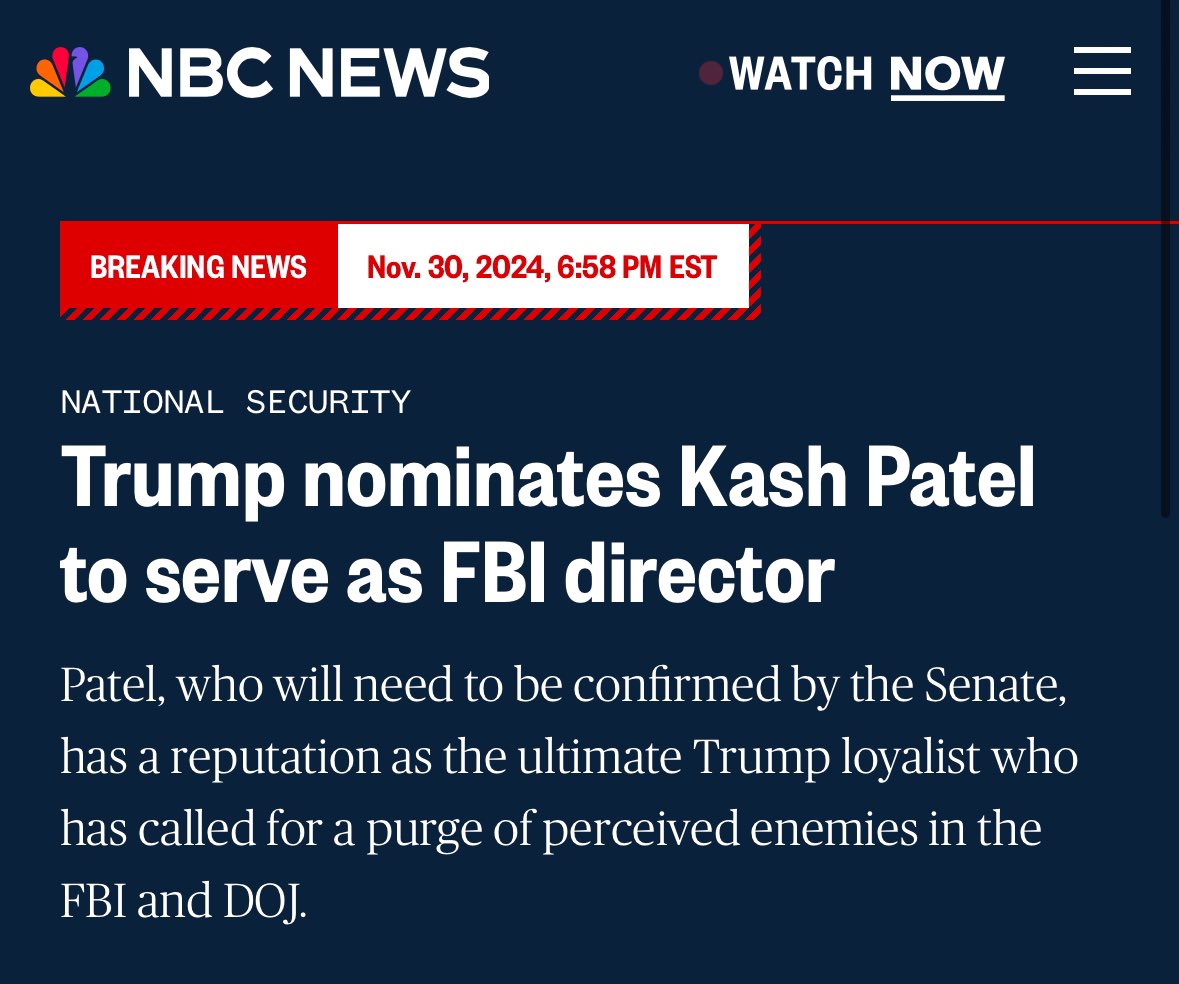This screenshot has width=1179, height=984.
Task: Select the red BREAKING NEWS badge
Action: (x=199, y=267)
